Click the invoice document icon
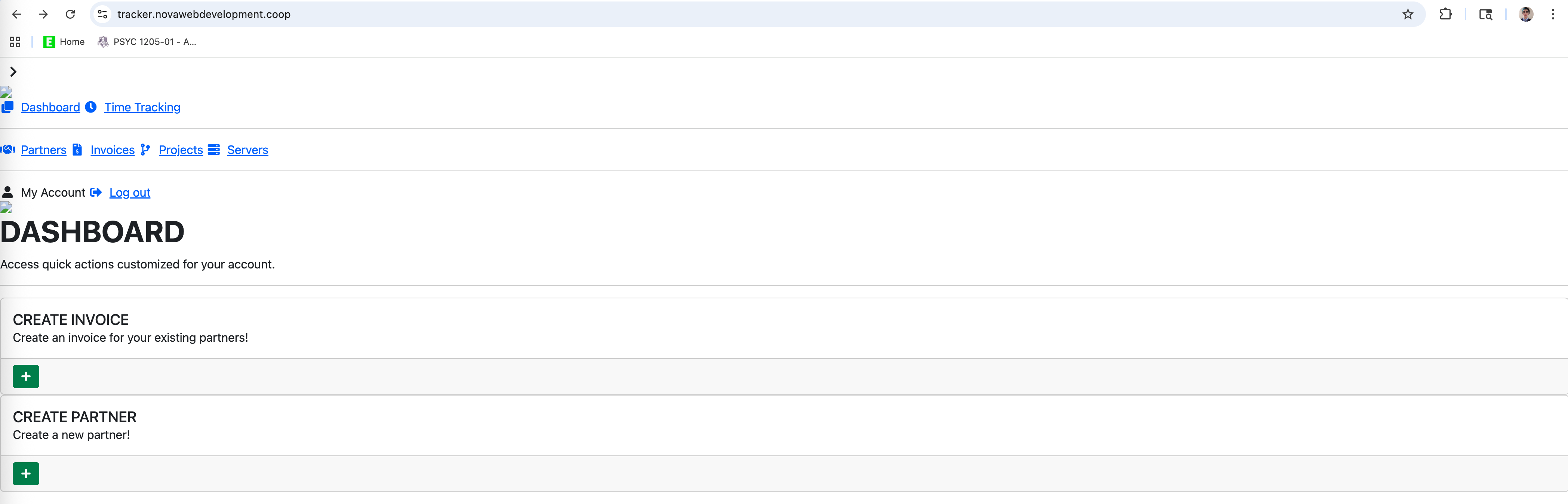Screen dimensions: 1568x504 coord(77,150)
